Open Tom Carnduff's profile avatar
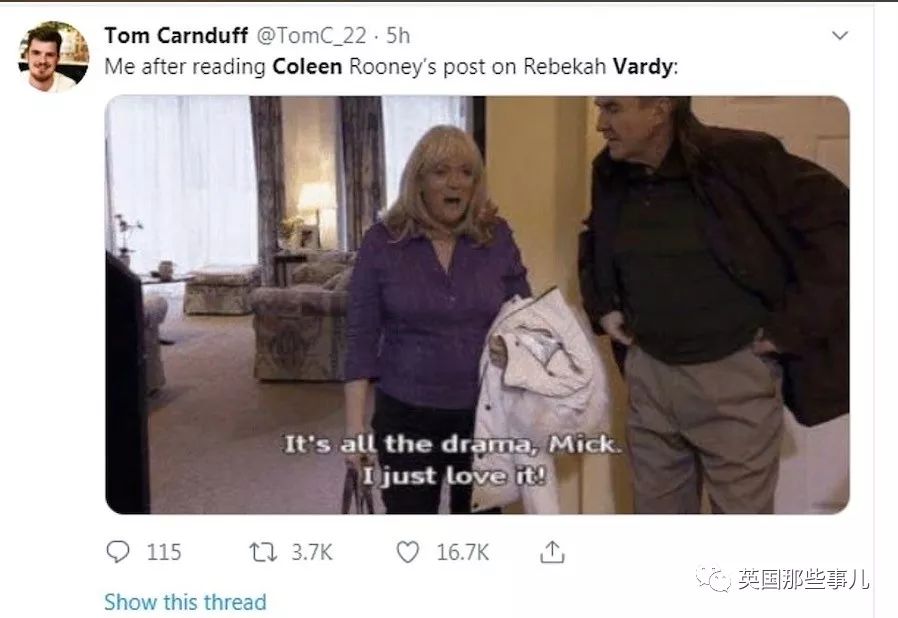Screen dimensions: 898x618 (54, 57)
